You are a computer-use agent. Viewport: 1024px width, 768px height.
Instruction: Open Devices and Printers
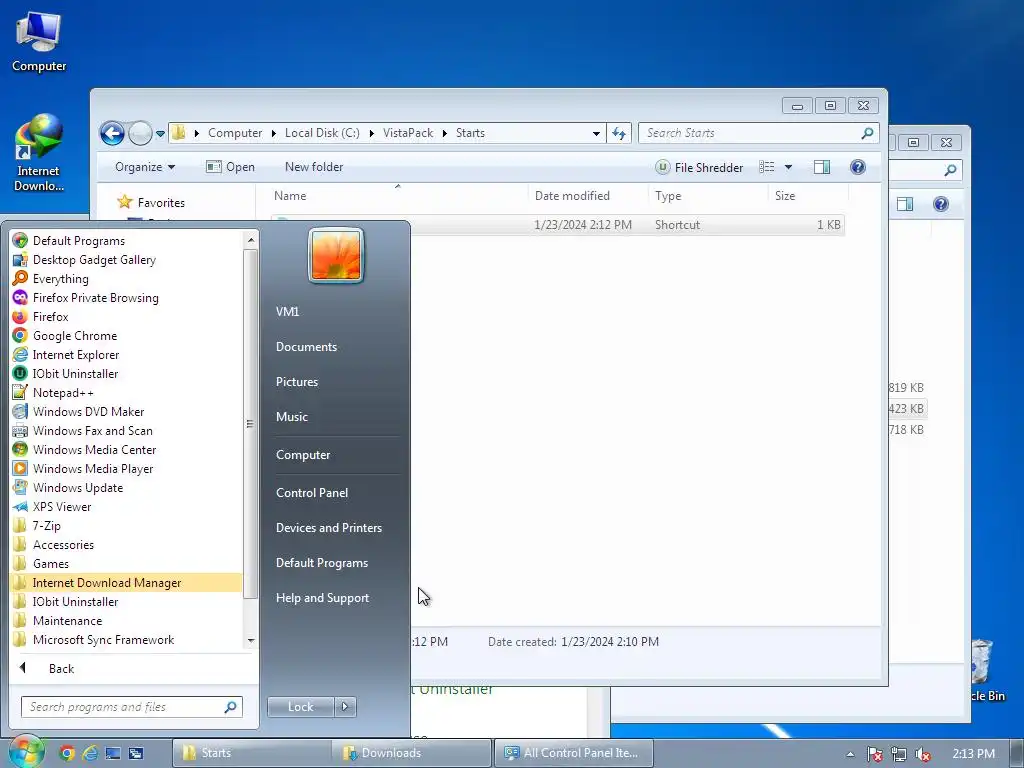[328, 528]
